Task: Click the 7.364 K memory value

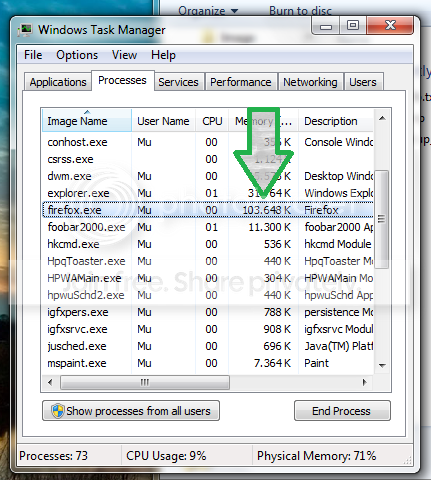Action: (273, 363)
